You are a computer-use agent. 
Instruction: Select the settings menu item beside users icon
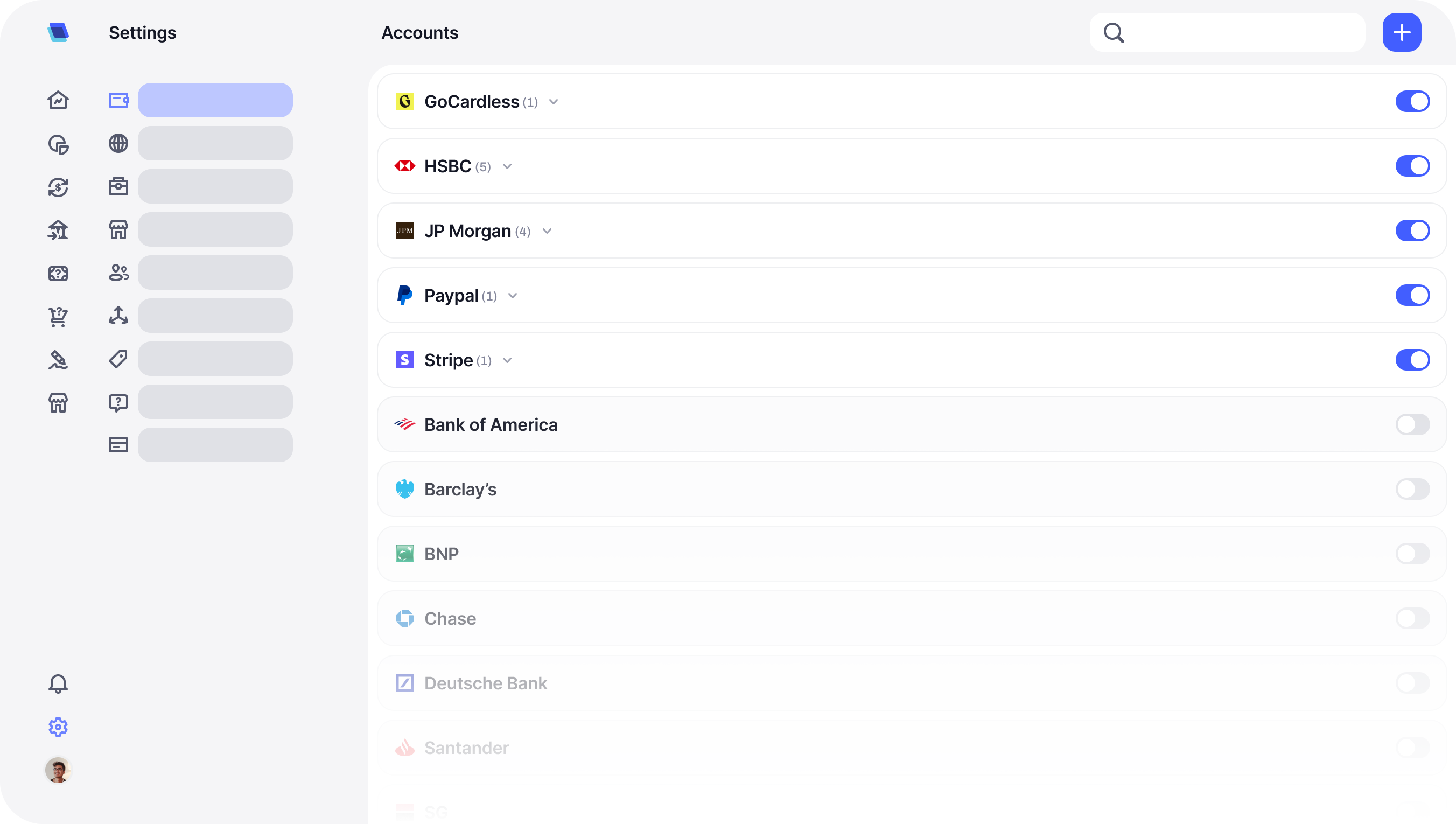(x=215, y=272)
